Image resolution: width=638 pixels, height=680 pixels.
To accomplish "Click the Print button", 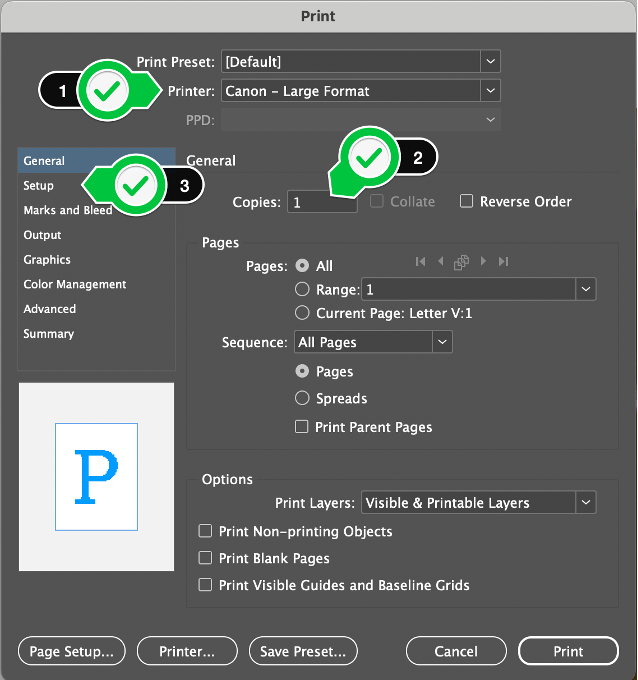I will coord(568,651).
